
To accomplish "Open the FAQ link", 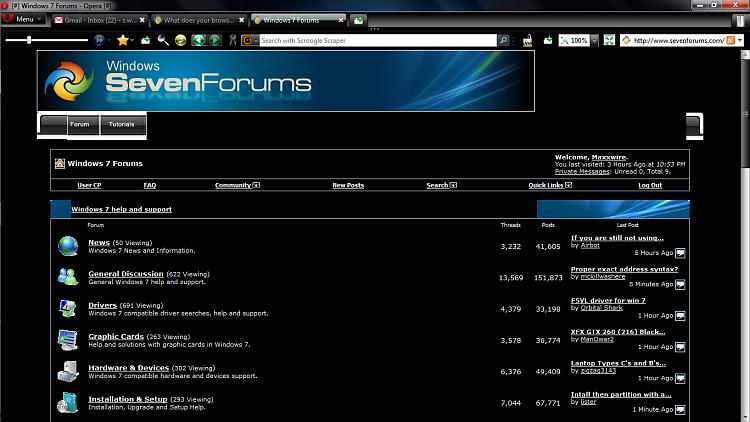I will tap(150, 185).
